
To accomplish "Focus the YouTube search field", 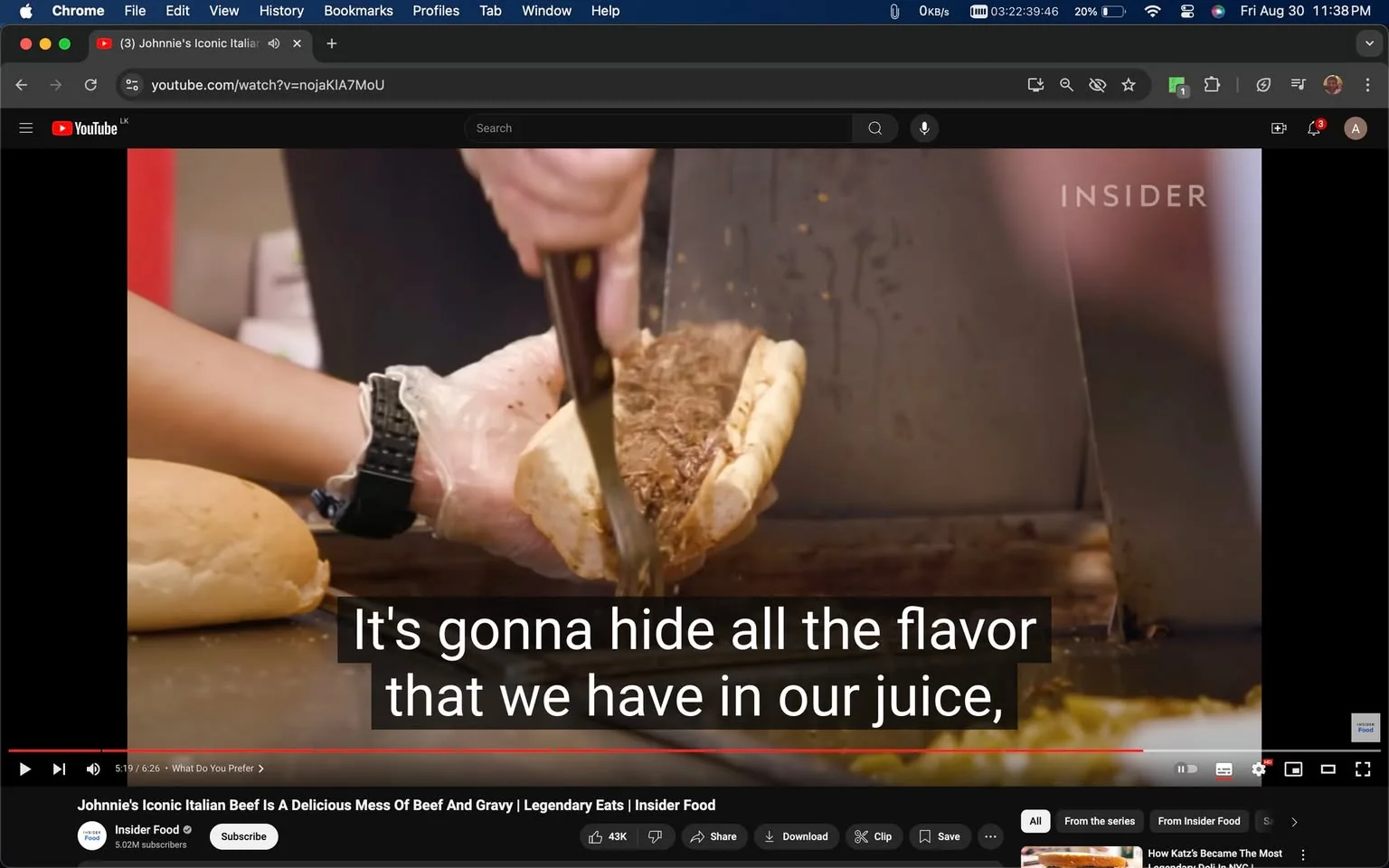I will coord(658,128).
